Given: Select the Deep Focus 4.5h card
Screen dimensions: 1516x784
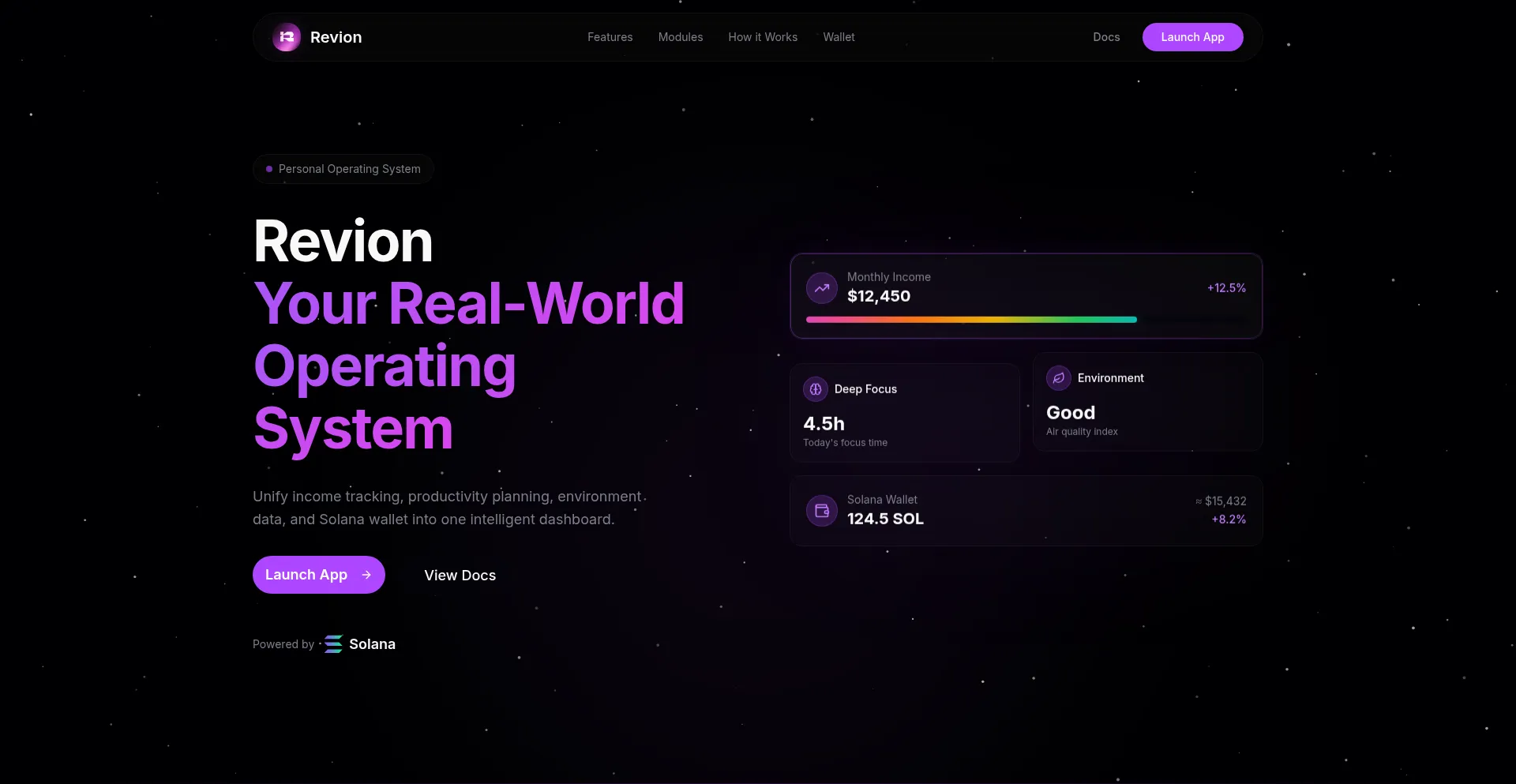Looking at the screenshot, I should pyautogui.click(x=905, y=413).
